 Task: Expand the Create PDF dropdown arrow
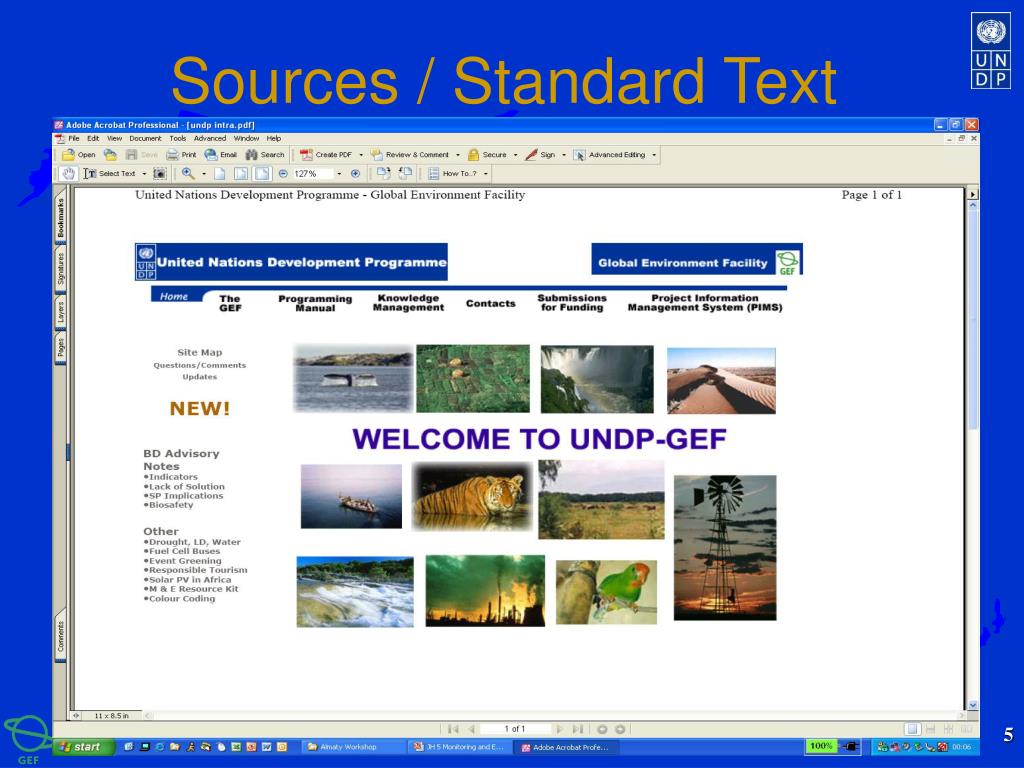point(361,155)
